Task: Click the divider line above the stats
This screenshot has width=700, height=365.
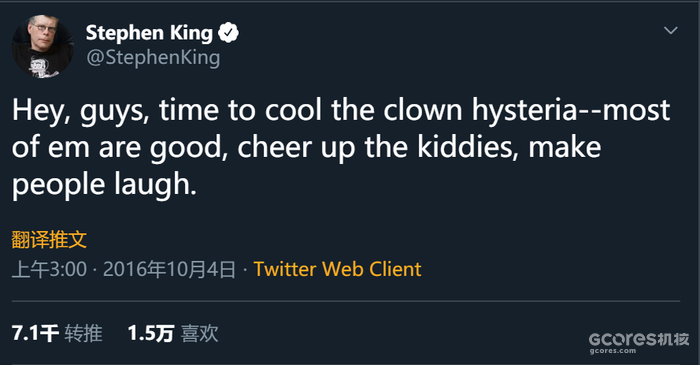Action: (x=346, y=301)
